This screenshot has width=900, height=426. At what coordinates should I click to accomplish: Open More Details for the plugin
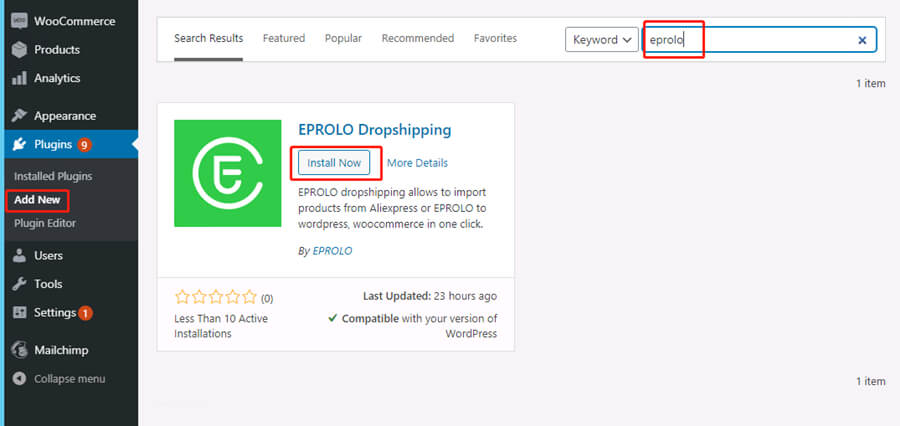tap(417, 163)
